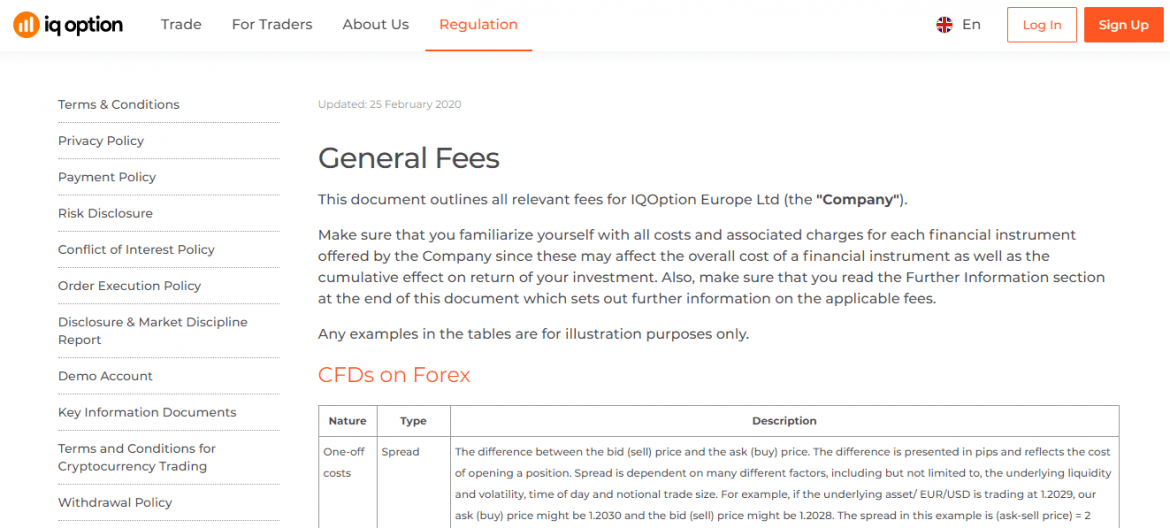Open Disclosure & Market Discipline Report

tap(152, 331)
